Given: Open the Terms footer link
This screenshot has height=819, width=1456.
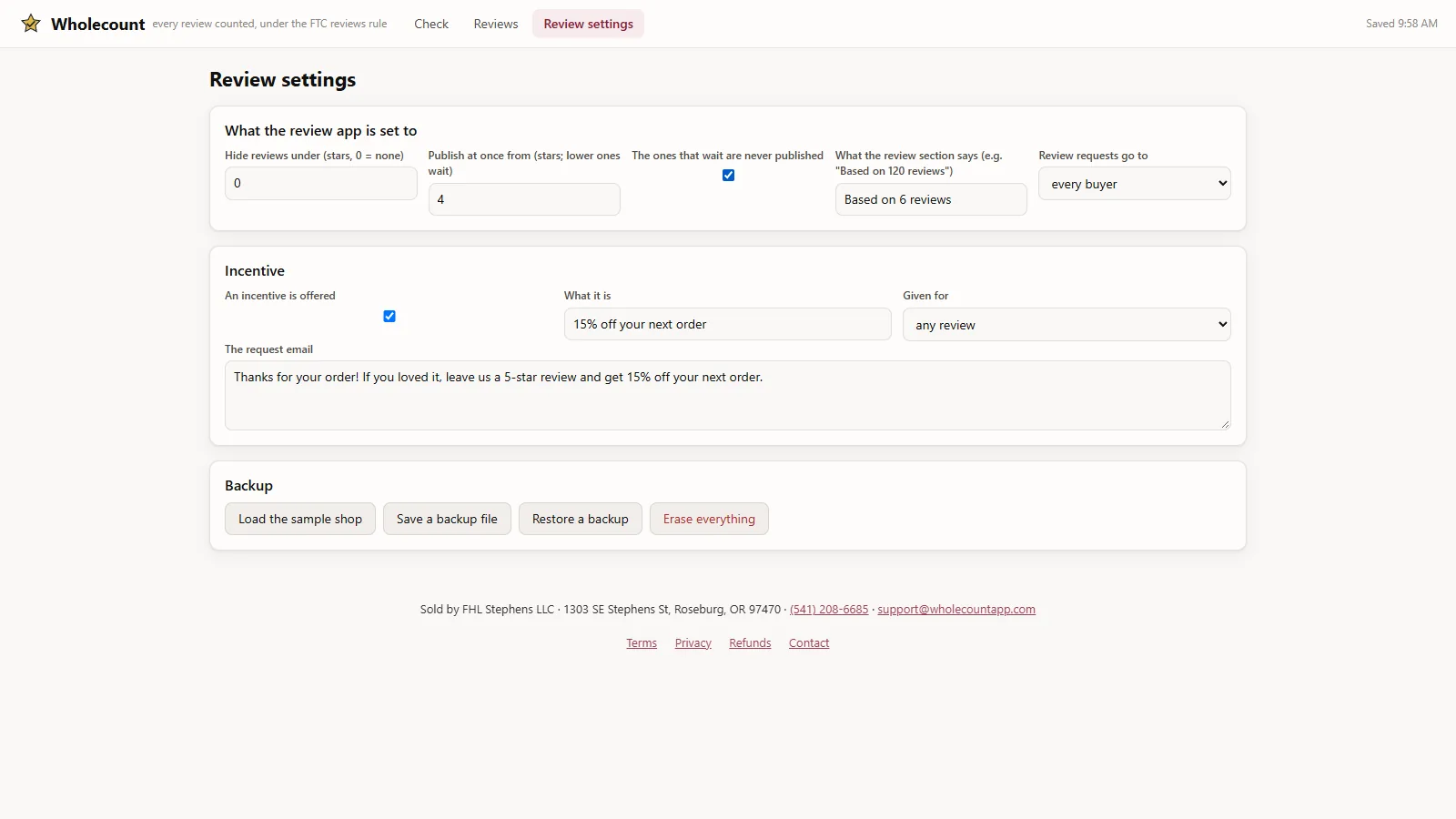Looking at the screenshot, I should pyautogui.click(x=642, y=643).
